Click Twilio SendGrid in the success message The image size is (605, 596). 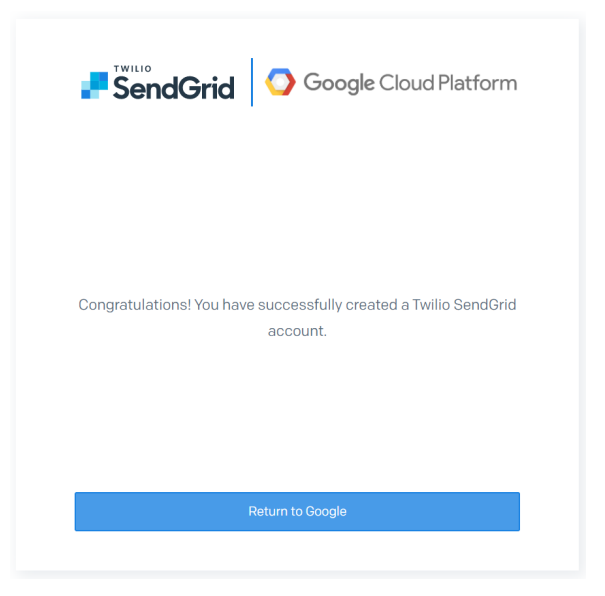click(x=464, y=304)
